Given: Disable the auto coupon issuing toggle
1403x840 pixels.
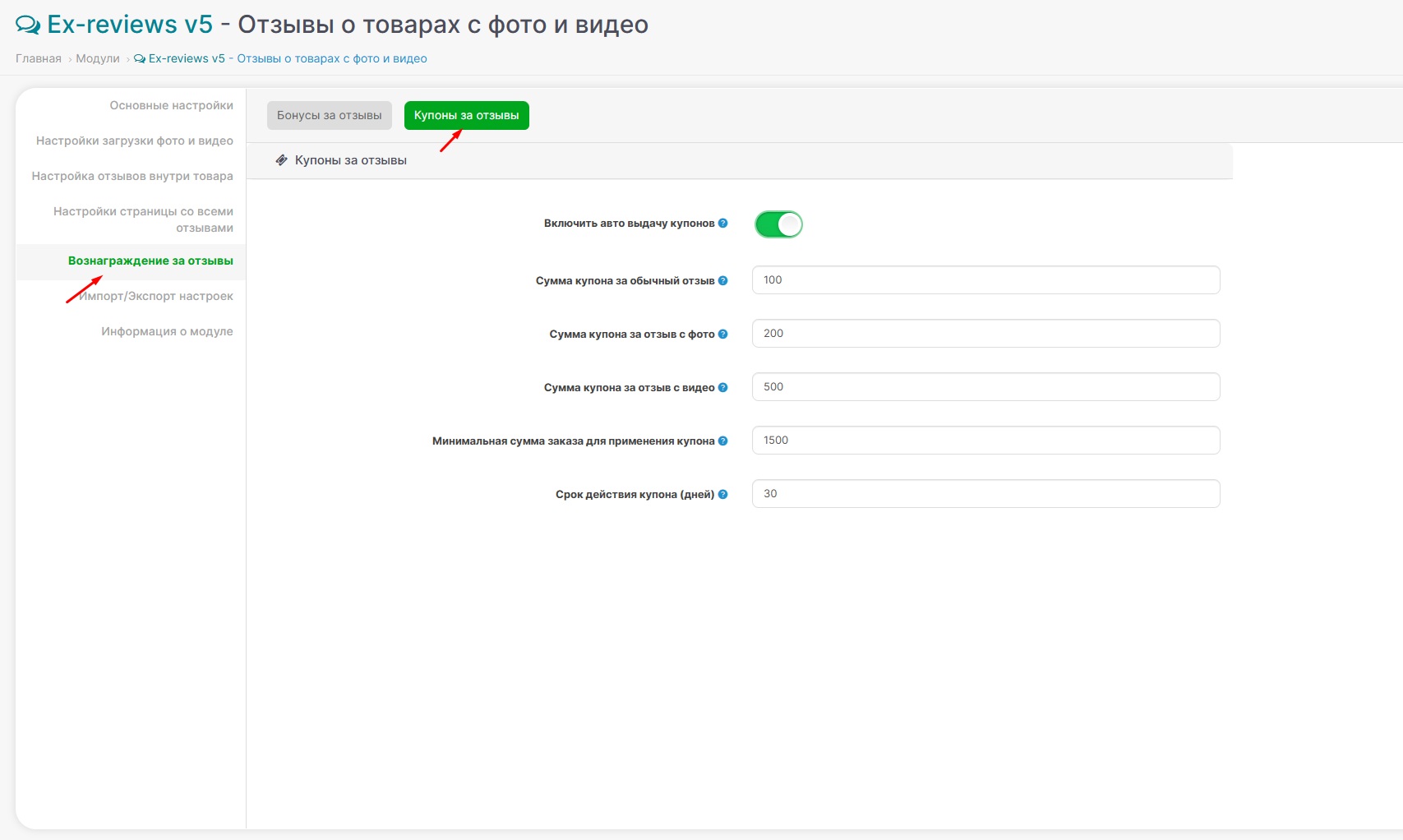Looking at the screenshot, I should coord(778,224).
